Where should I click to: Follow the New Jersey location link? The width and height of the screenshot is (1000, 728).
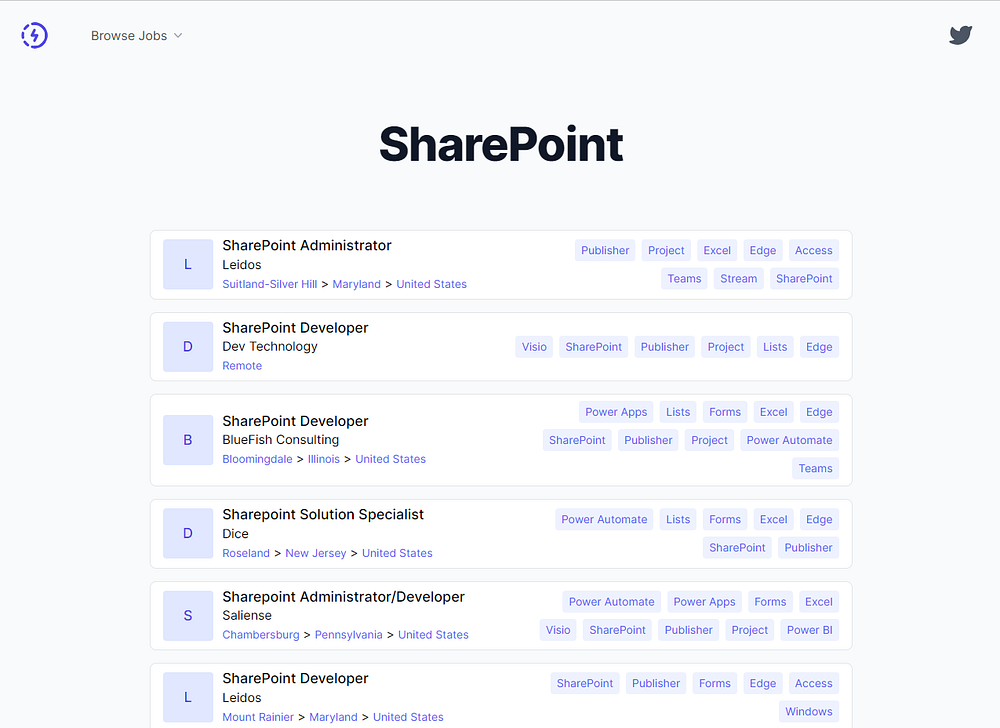coord(316,553)
